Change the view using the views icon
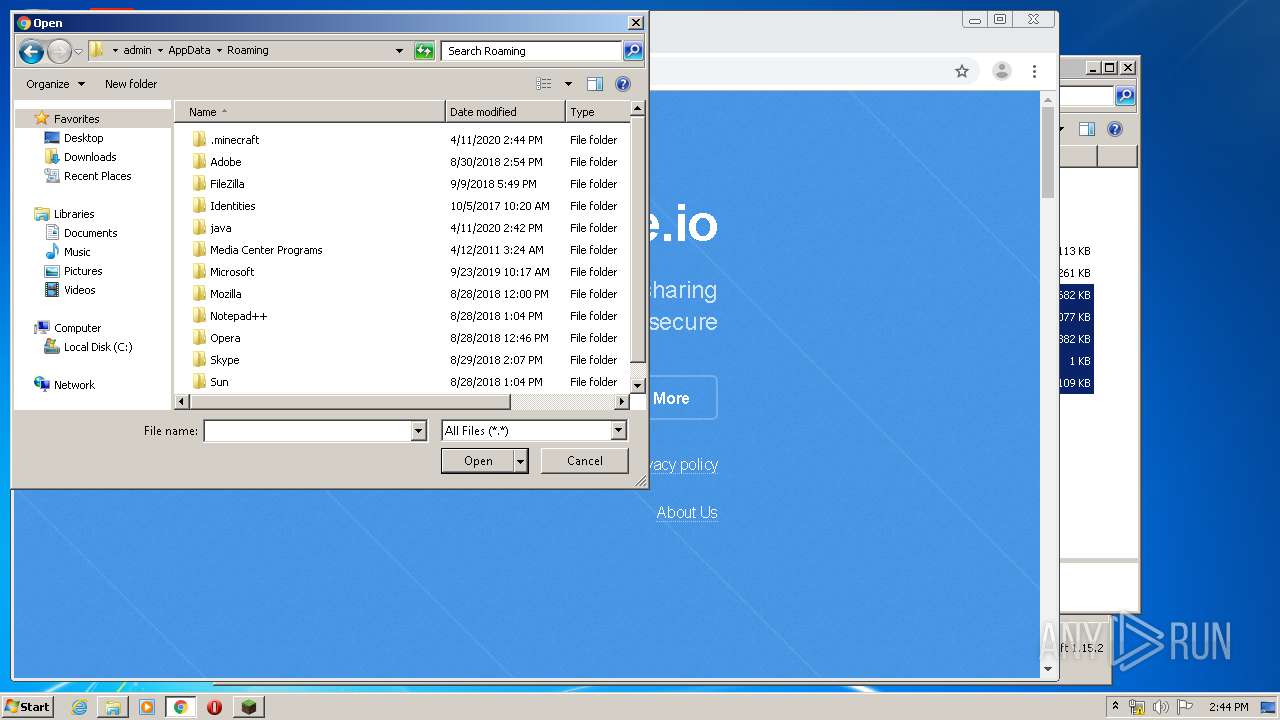This screenshot has width=1280, height=720. tap(544, 84)
